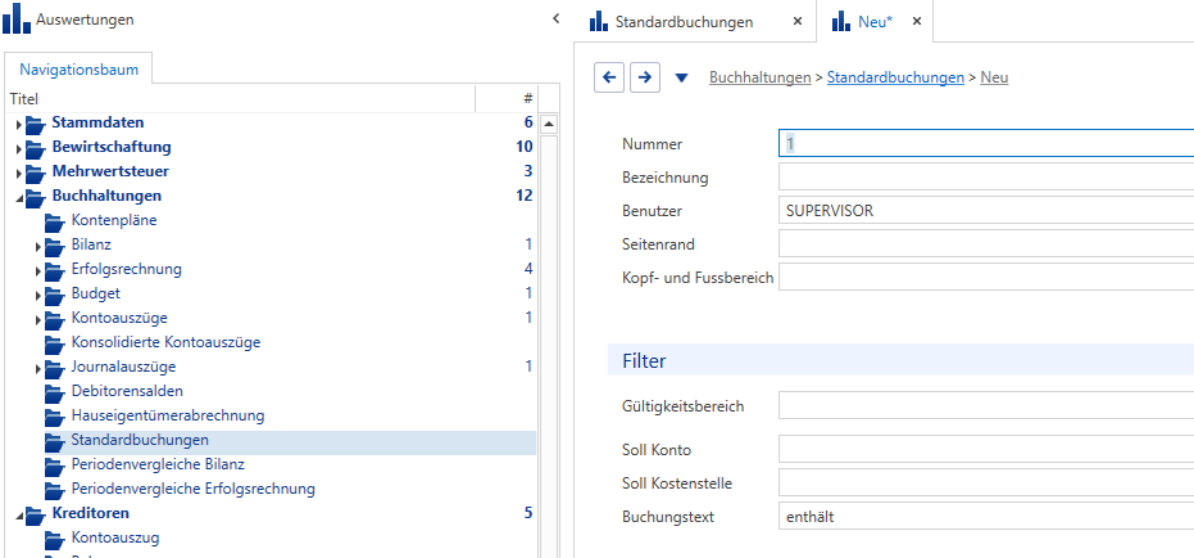Screen dimensions: 1194x558
Task: Expand the Journalauszüge tree node
Action: tap(38, 368)
